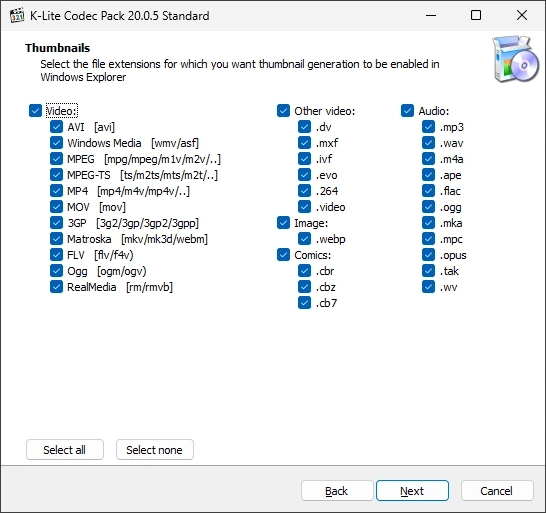Toggle the Video group checkbox

(36, 111)
